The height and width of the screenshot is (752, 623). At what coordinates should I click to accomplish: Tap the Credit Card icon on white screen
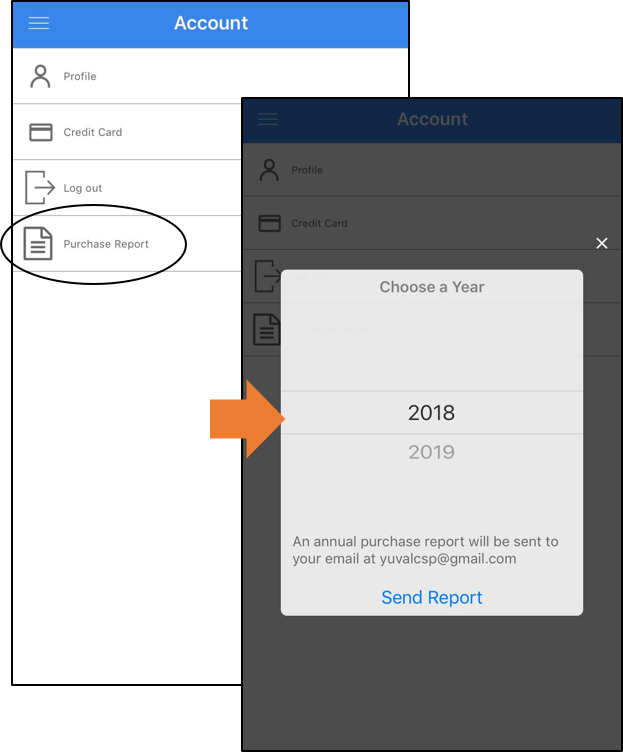point(41,132)
